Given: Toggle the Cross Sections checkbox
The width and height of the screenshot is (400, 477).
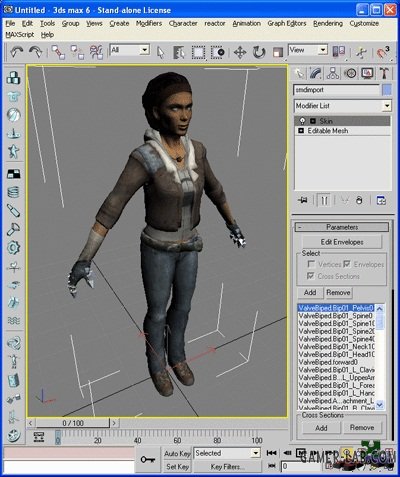Looking at the screenshot, I should pos(311,276).
